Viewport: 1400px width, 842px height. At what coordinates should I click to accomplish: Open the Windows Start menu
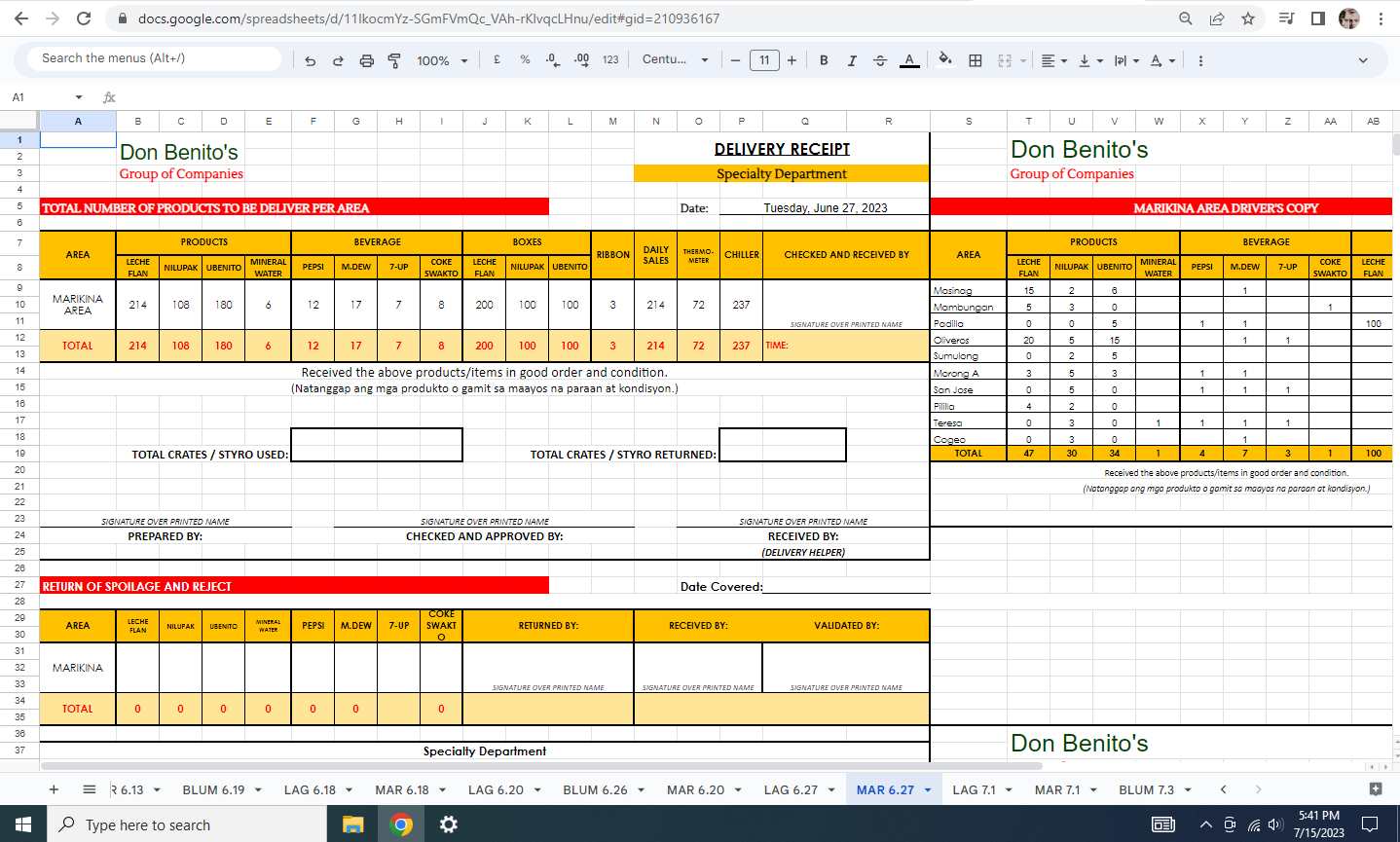point(23,824)
